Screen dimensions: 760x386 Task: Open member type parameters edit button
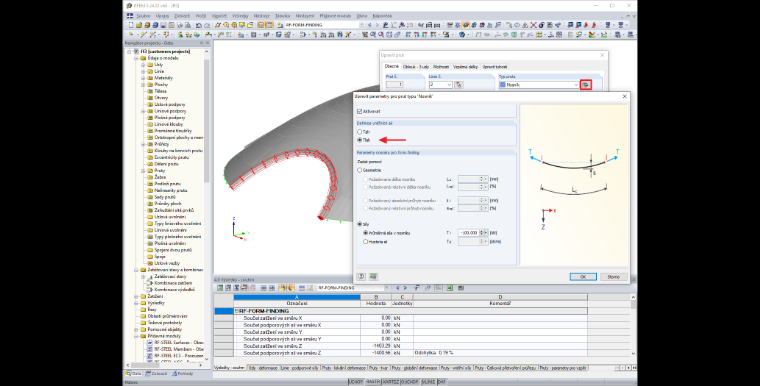click(x=586, y=85)
